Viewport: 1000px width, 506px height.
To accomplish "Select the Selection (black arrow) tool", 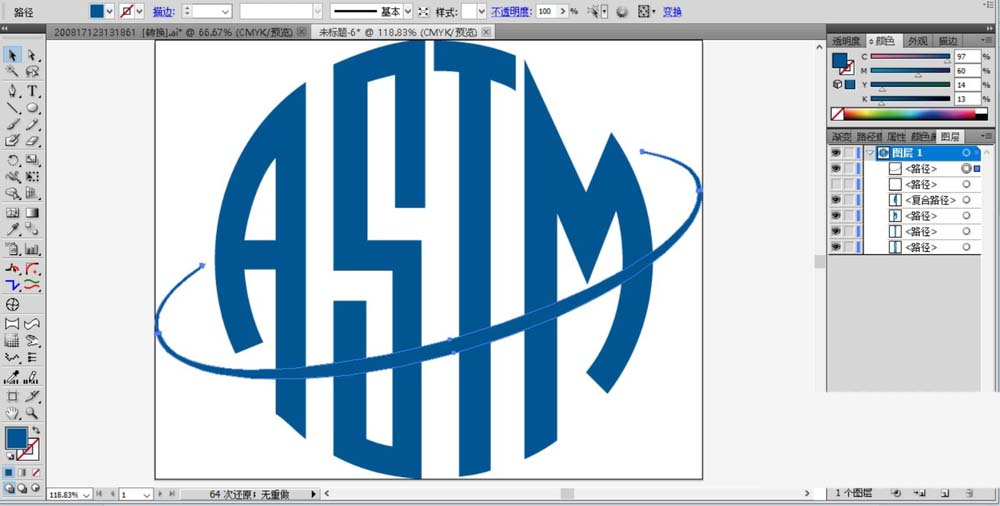I will pyautogui.click(x=12, y=56).
